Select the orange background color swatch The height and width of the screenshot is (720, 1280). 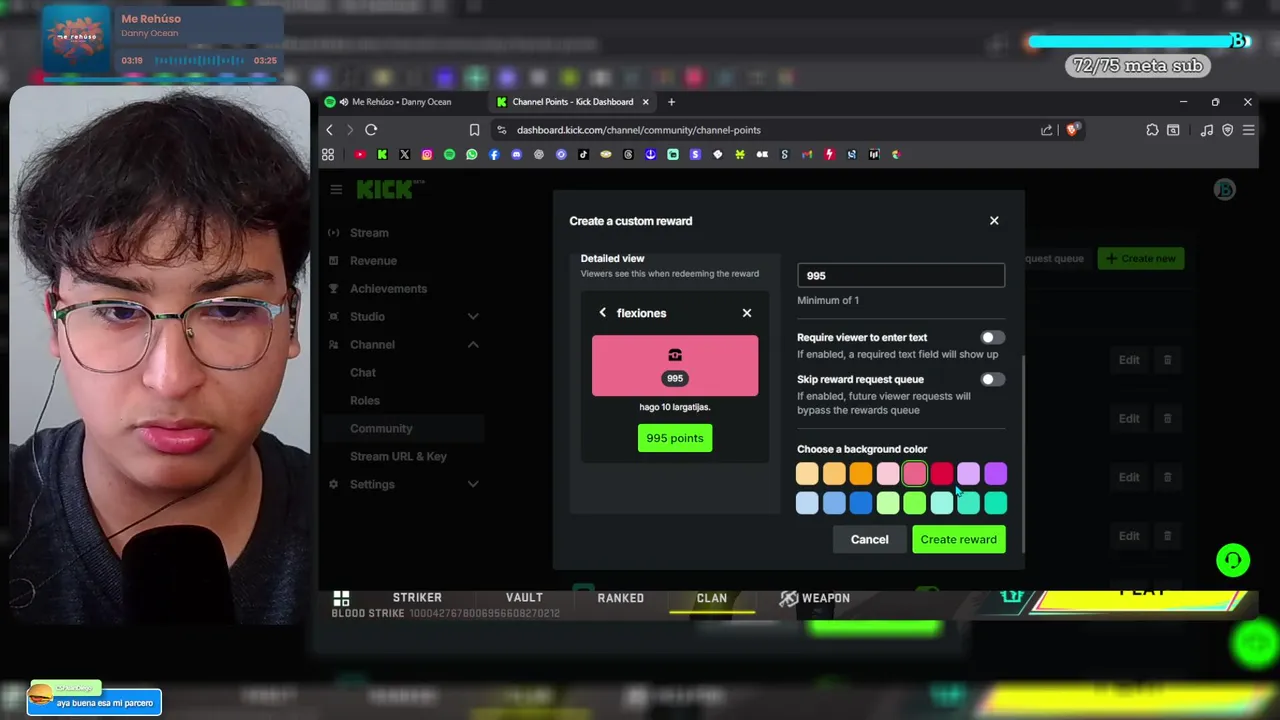click(861, 474)
